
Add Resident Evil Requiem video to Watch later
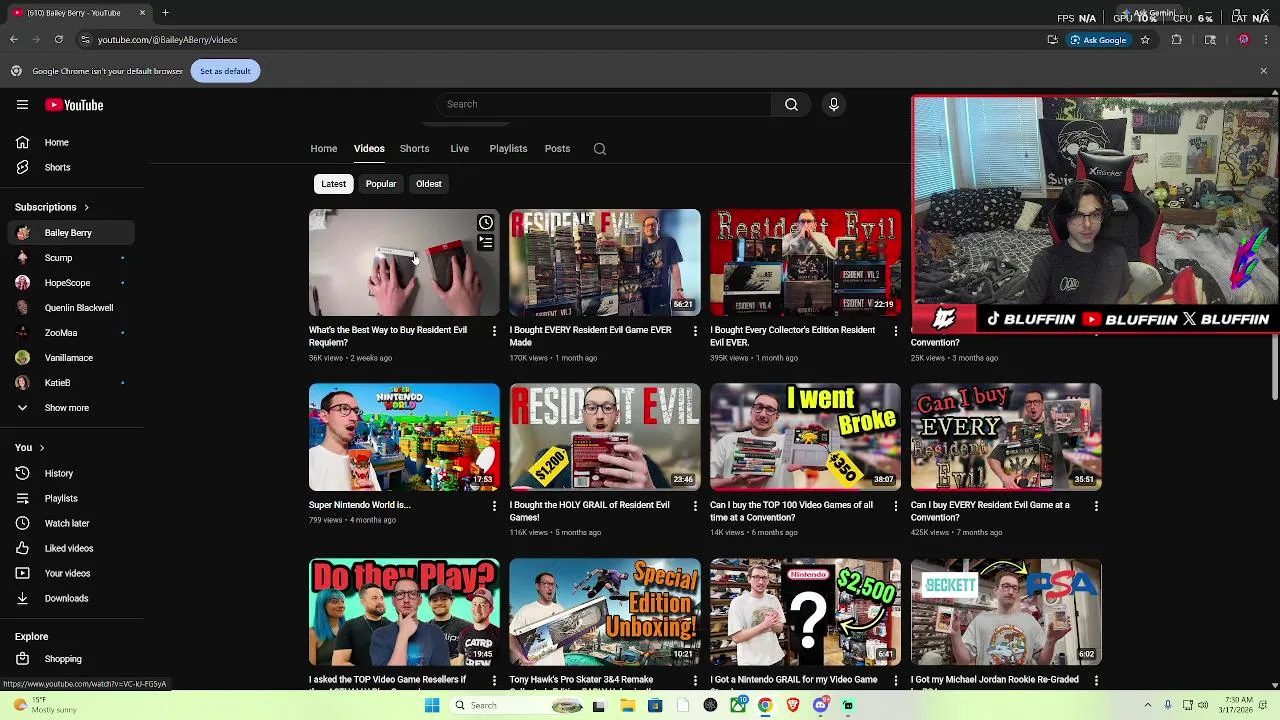point(485,223)
